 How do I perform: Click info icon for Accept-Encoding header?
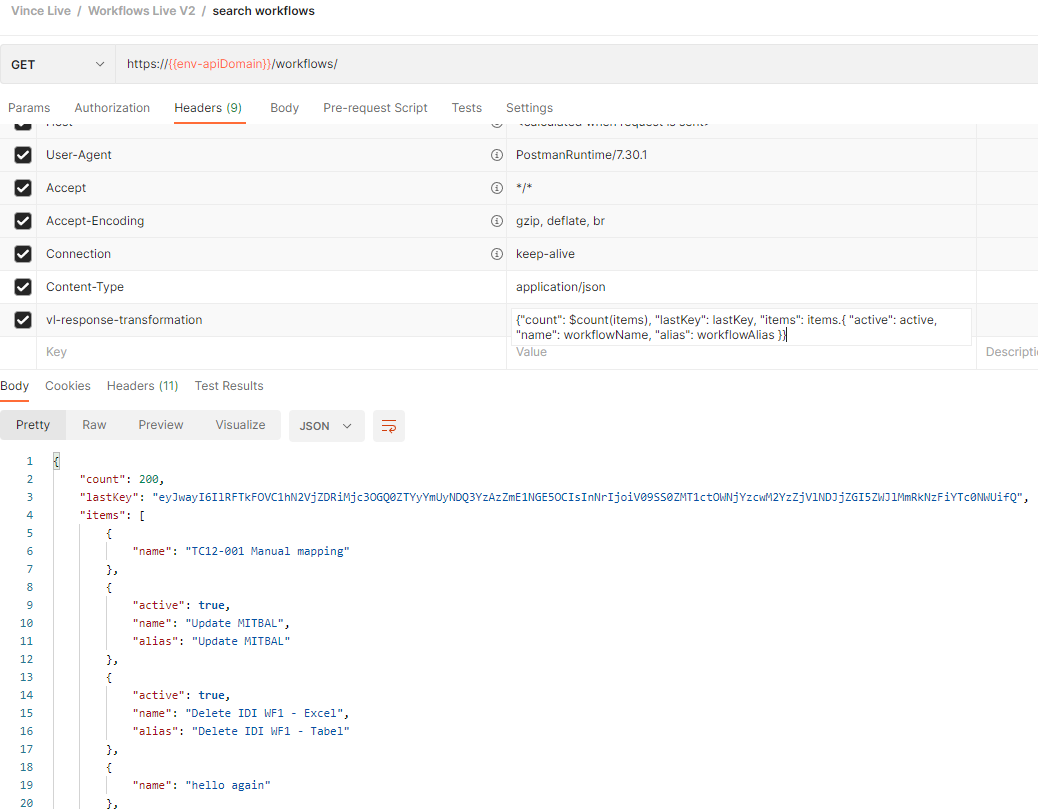coord(496,221)
